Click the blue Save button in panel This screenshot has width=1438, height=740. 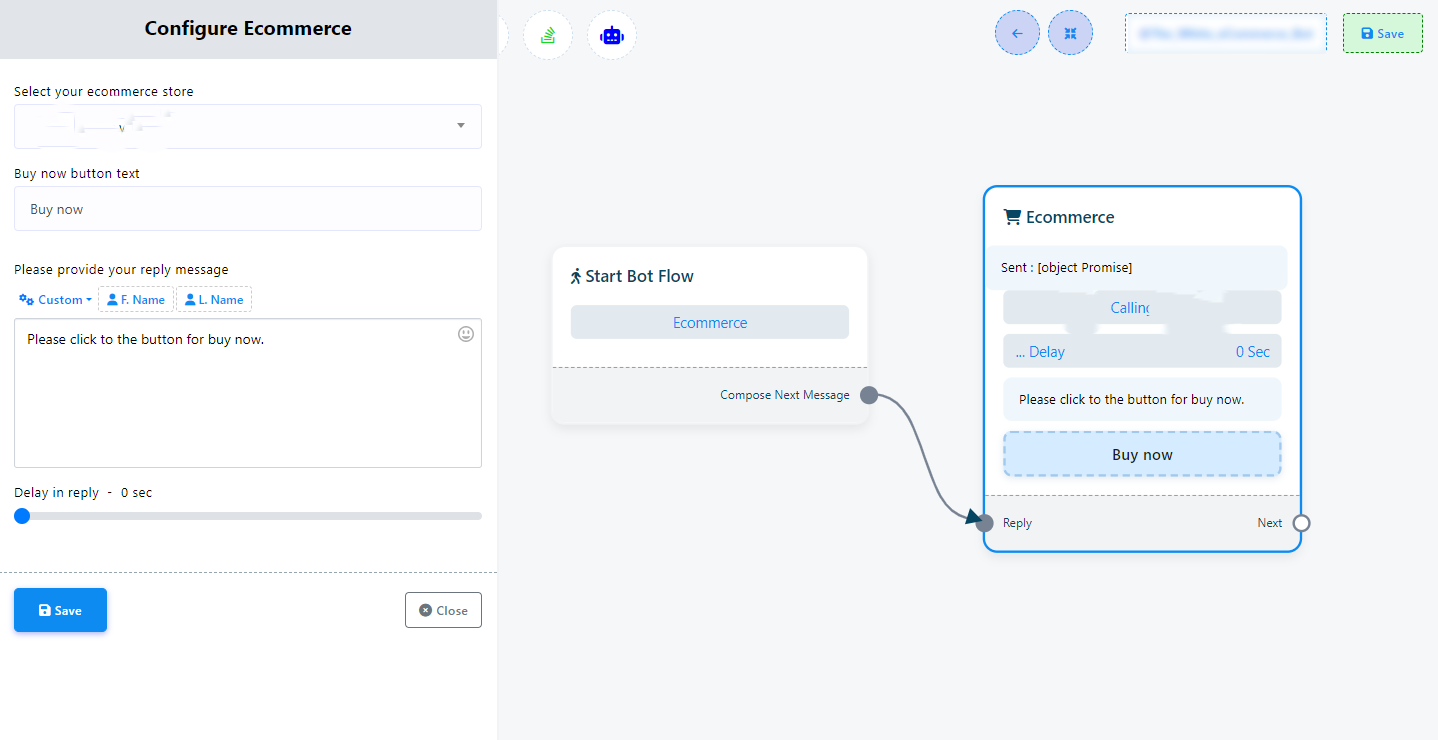click(60, 610)
